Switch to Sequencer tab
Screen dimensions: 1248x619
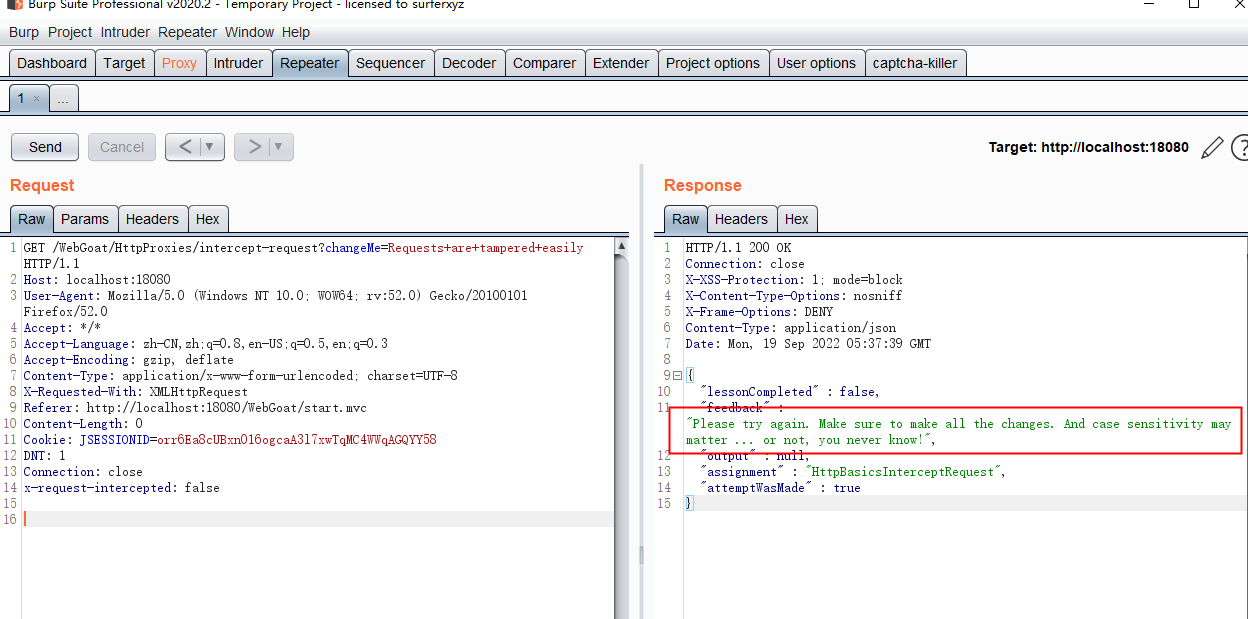[390, 63]
